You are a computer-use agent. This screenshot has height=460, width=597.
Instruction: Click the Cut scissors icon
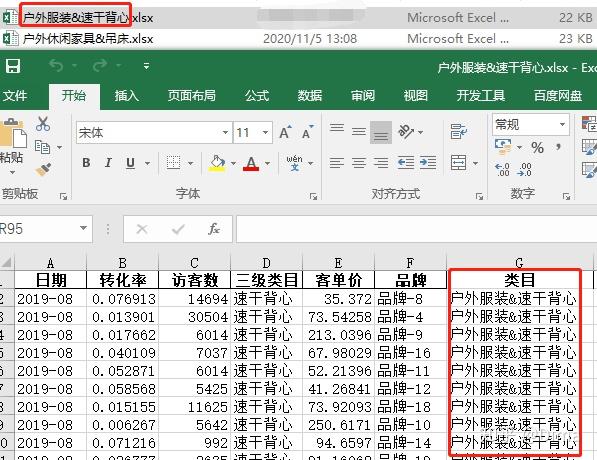click(43, 124)
